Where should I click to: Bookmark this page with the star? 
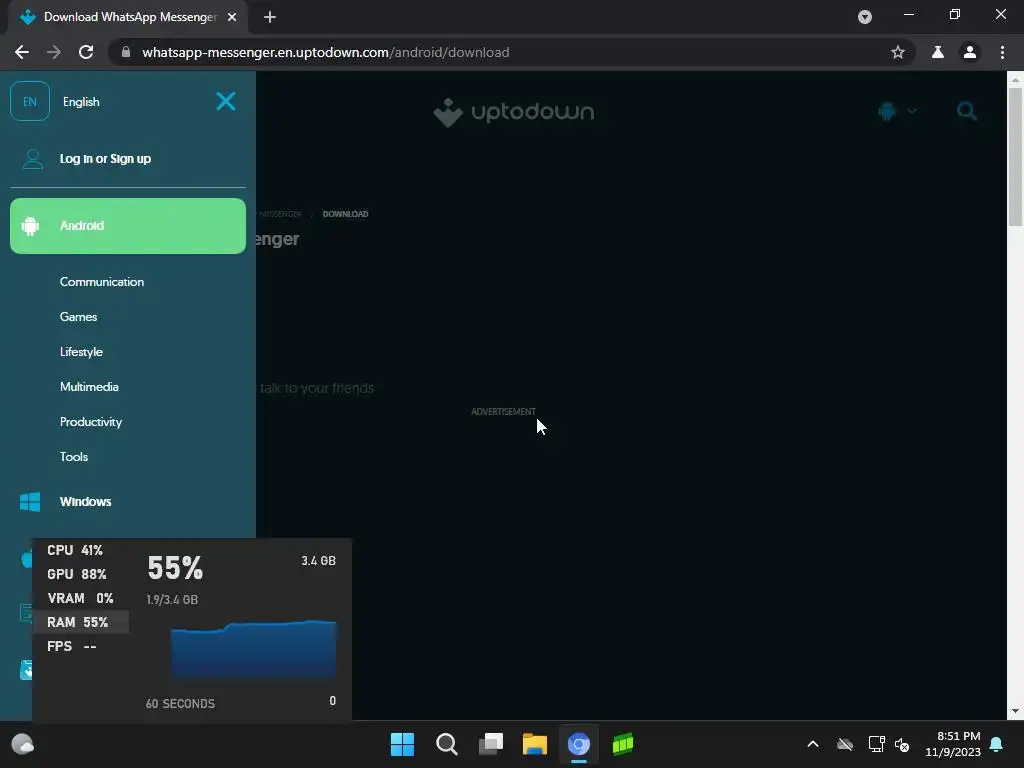898,52
